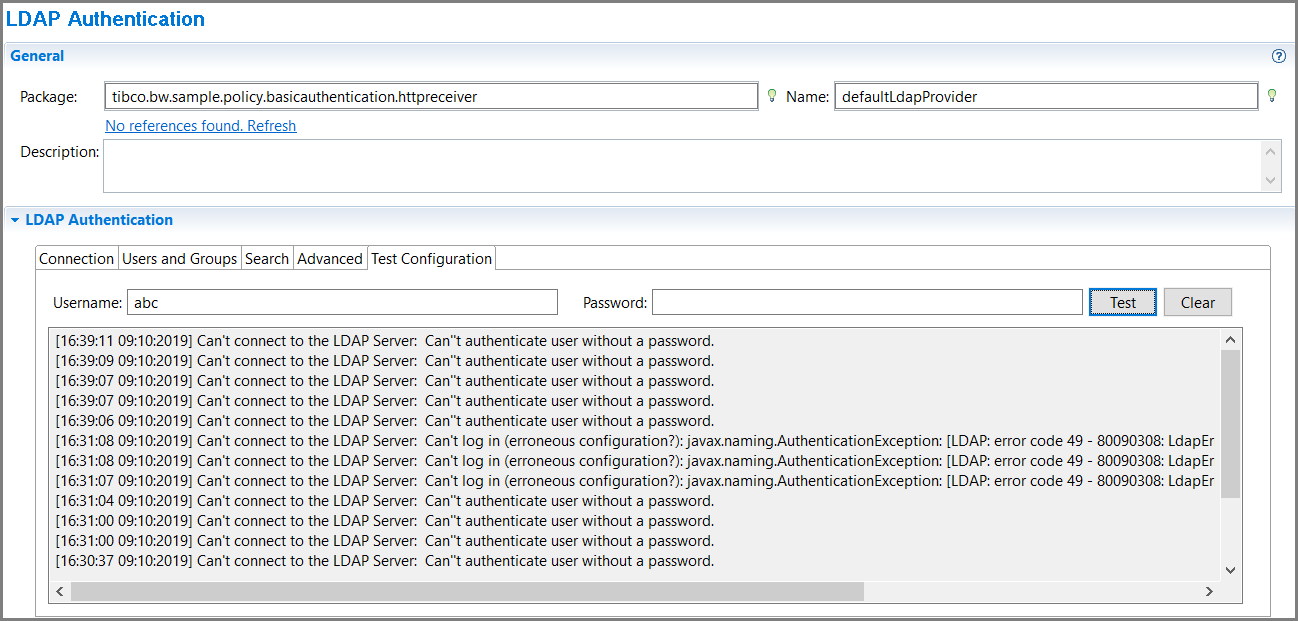Collapse the LDAP Authentication section
1298x621 pixels.
14,220
